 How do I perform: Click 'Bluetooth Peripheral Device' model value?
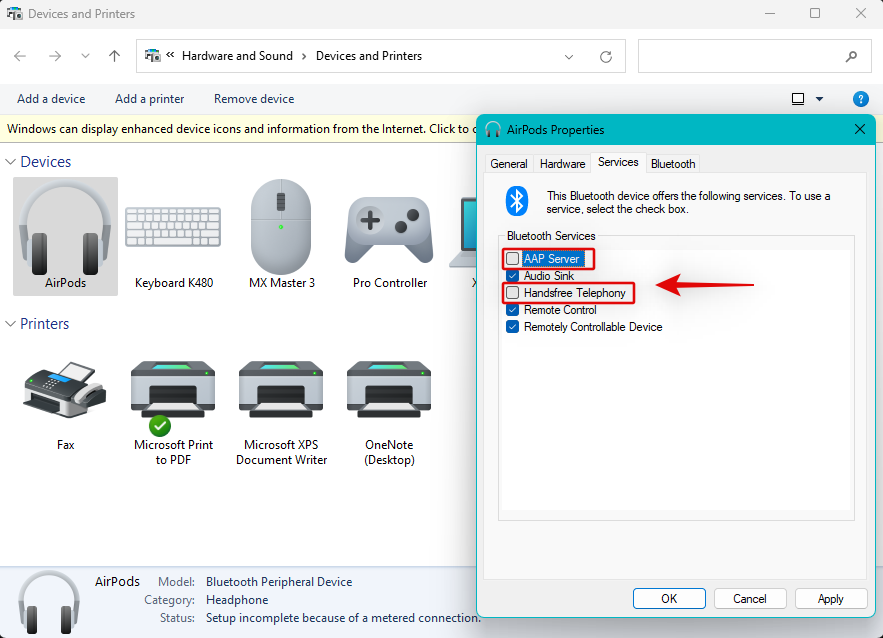tap(279, 582)
